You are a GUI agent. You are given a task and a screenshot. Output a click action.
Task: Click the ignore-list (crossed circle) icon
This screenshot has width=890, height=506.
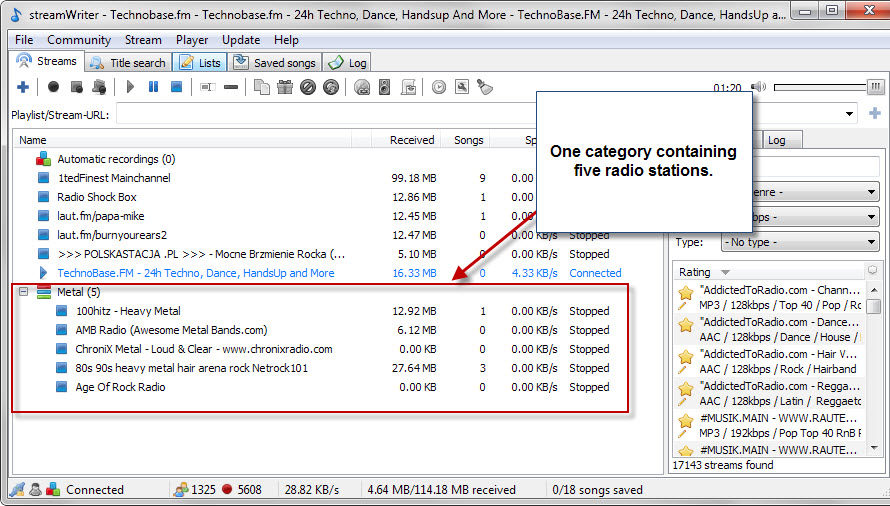[x=308, y=87]
